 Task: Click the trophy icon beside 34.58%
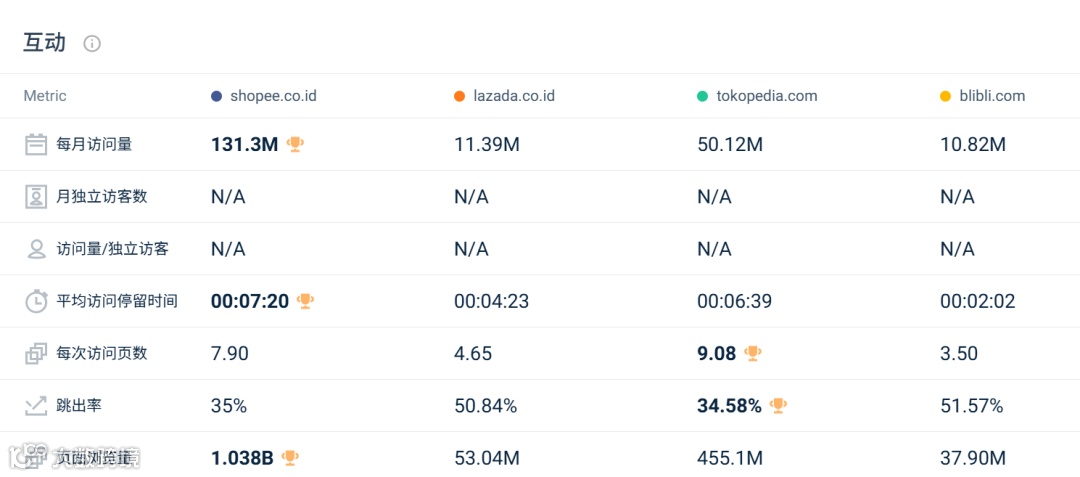[778, 405]
